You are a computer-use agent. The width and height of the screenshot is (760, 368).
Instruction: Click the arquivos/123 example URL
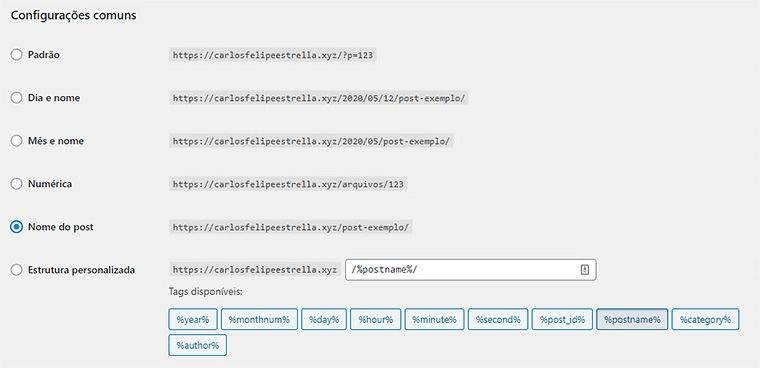[288, 184]
